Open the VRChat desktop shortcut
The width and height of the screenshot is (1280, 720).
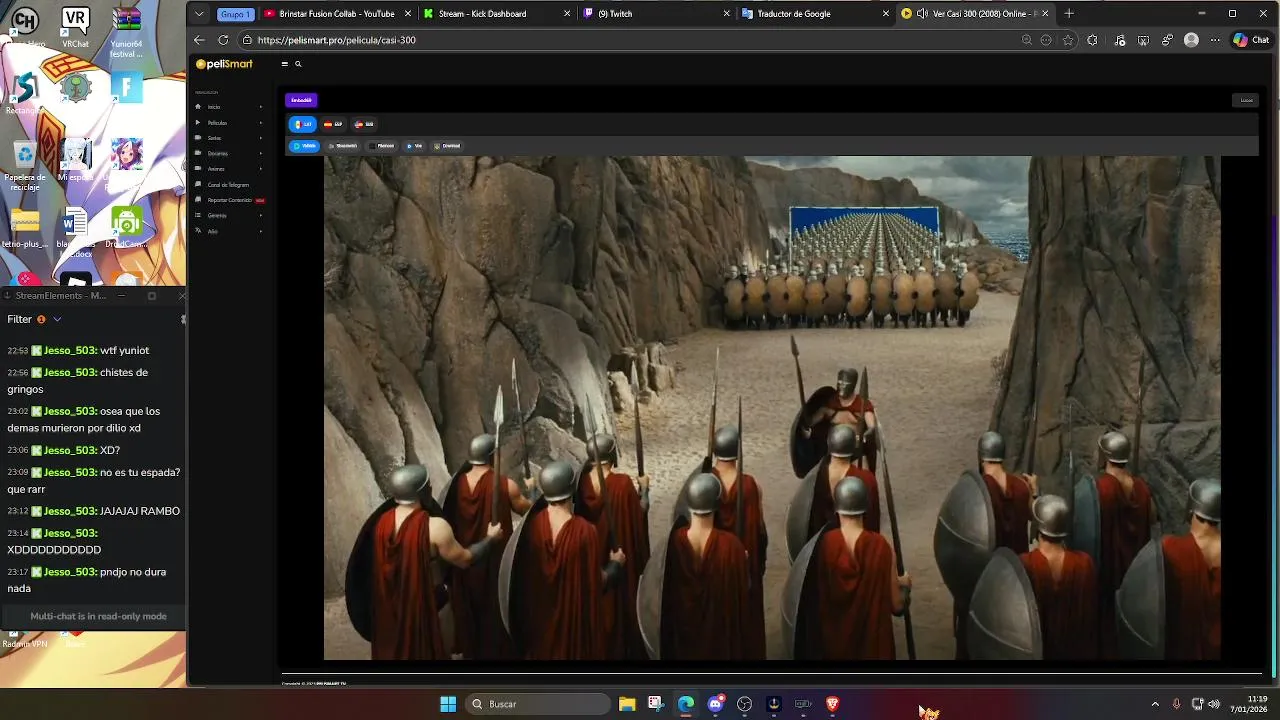tap(75, 27)
